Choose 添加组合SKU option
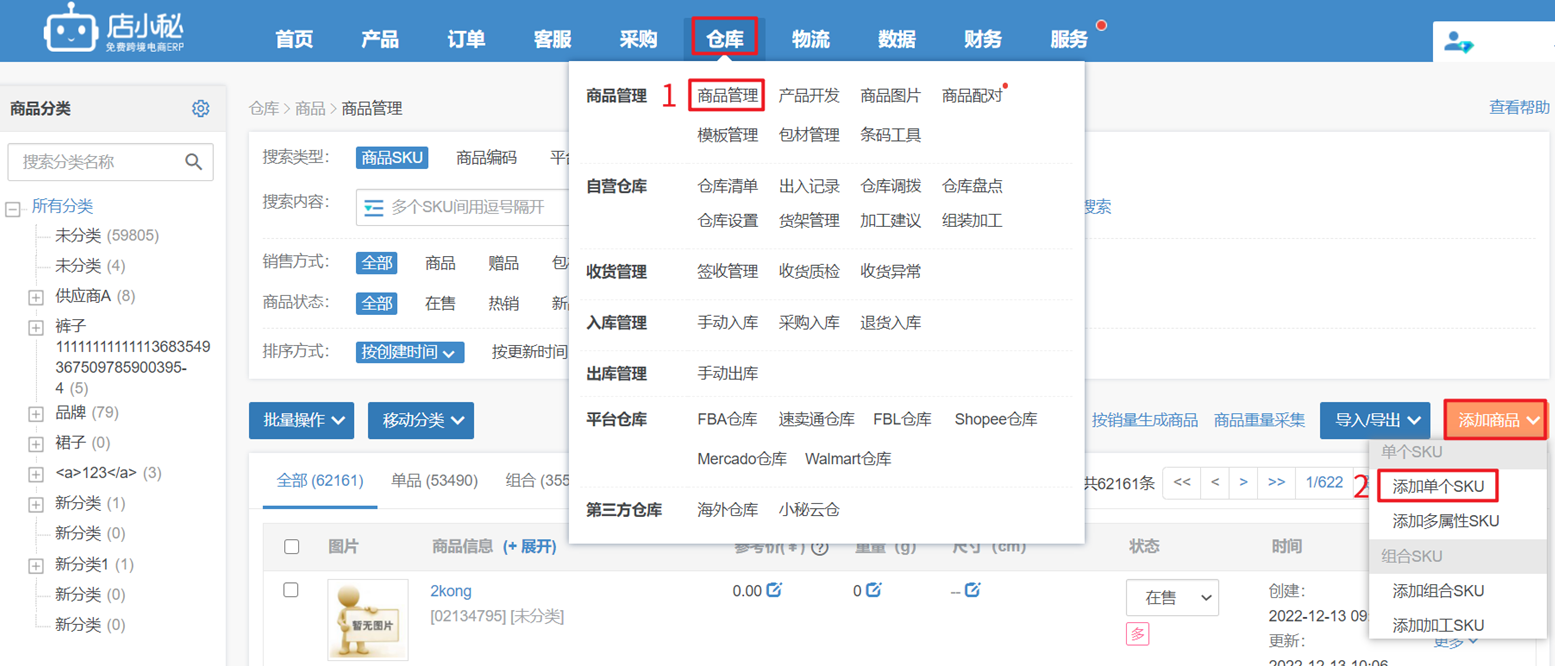1555x666 pixels. click(1438, 591)
